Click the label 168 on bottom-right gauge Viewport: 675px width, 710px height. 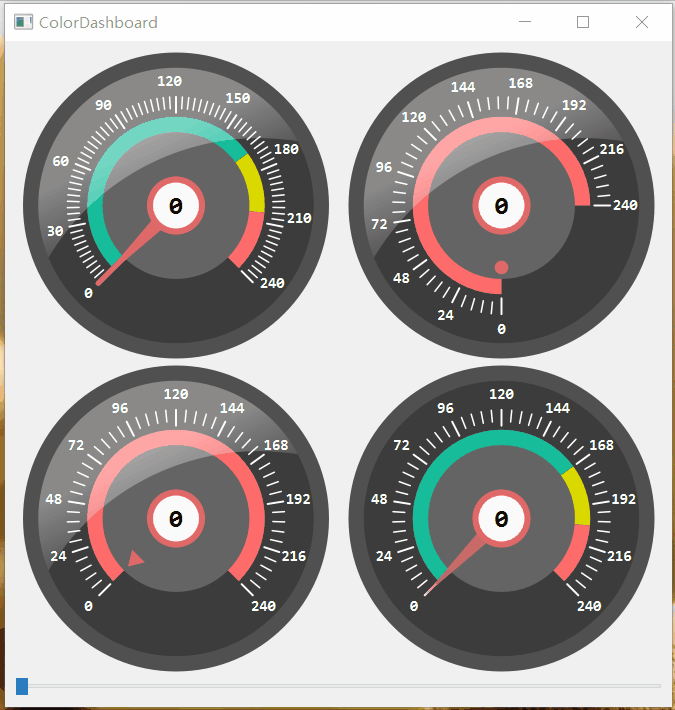pos(602,446)
